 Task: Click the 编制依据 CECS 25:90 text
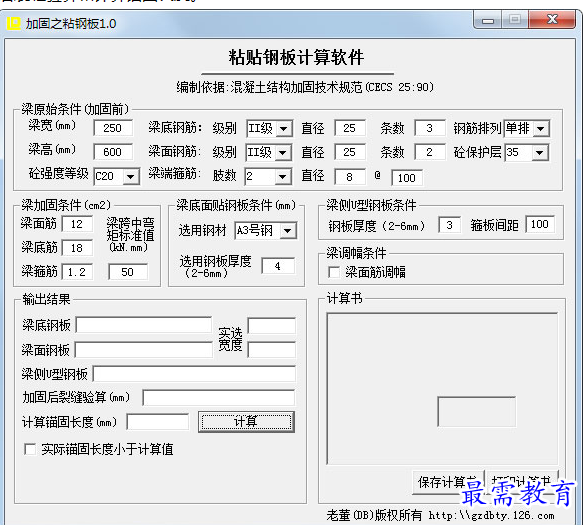(x=305, y=88)
